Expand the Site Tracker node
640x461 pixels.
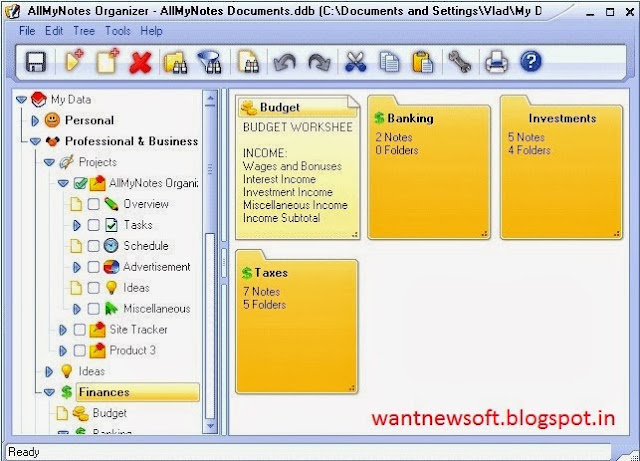click(x=62, y=330)
